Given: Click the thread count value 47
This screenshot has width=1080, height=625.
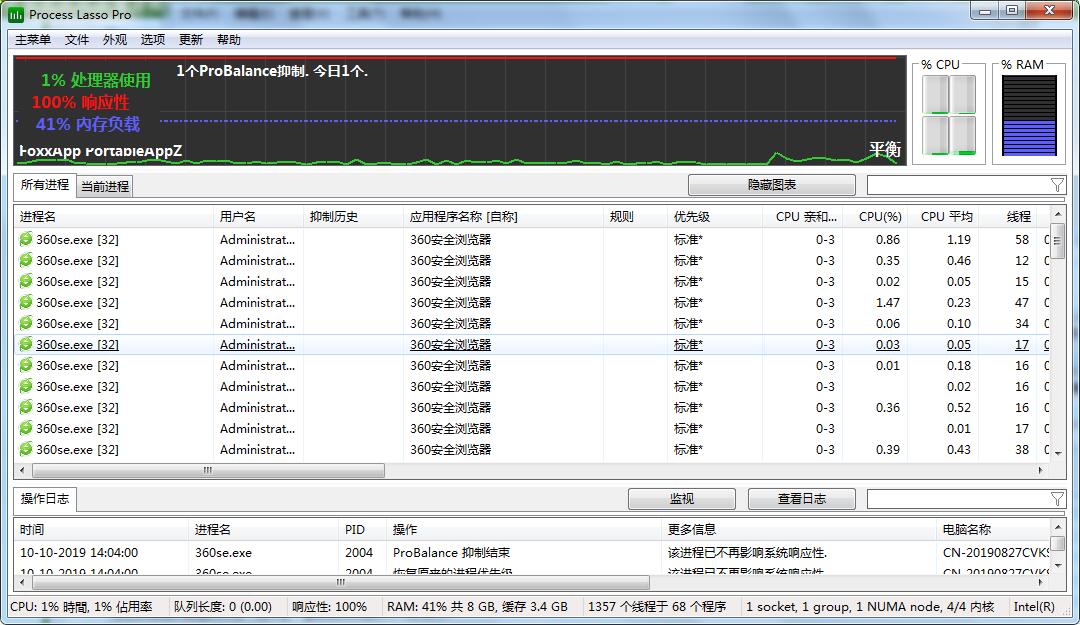Looking at the screenshot, I should click(1021, 302).
